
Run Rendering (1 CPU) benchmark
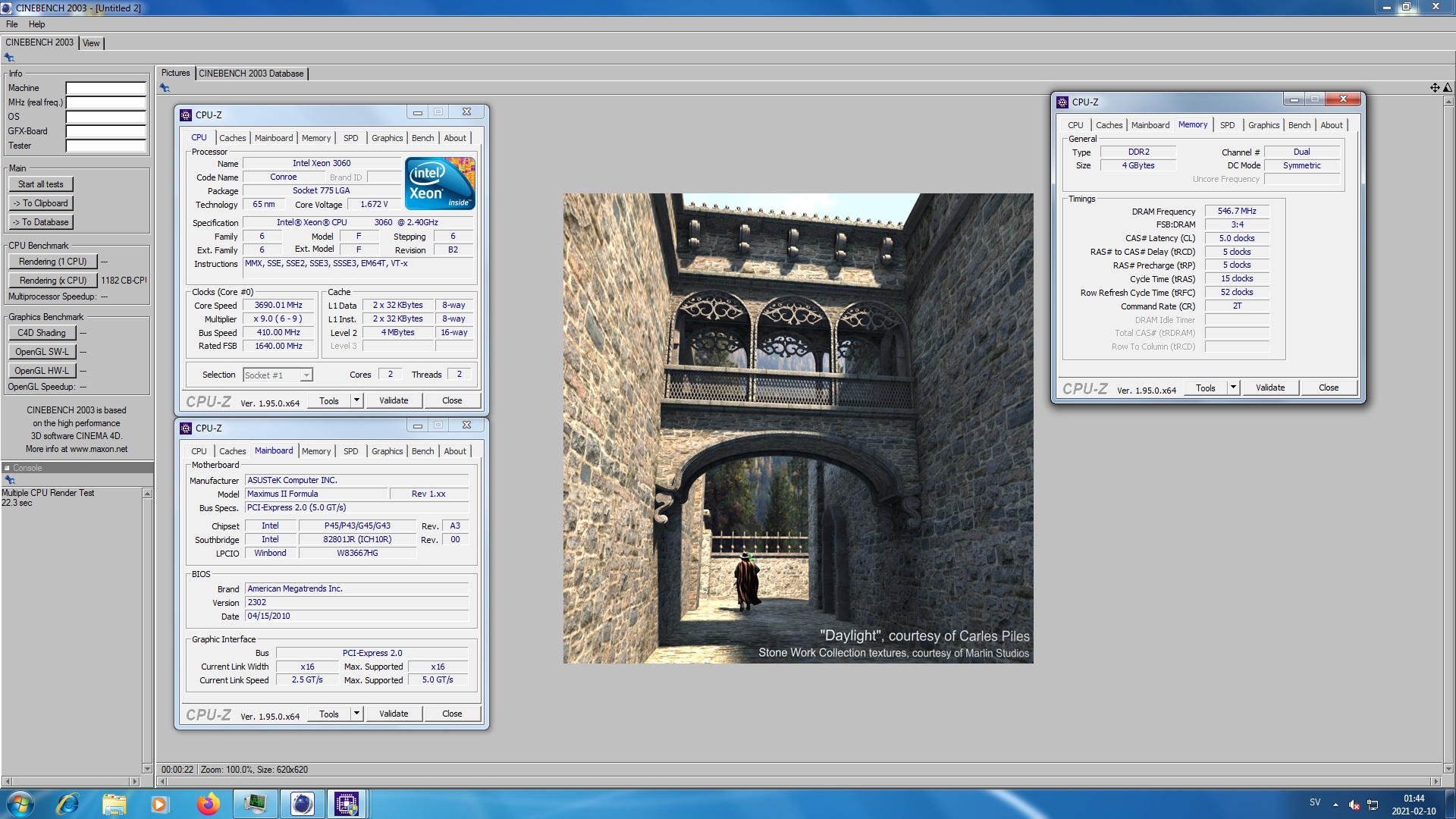tap(53, 262)
